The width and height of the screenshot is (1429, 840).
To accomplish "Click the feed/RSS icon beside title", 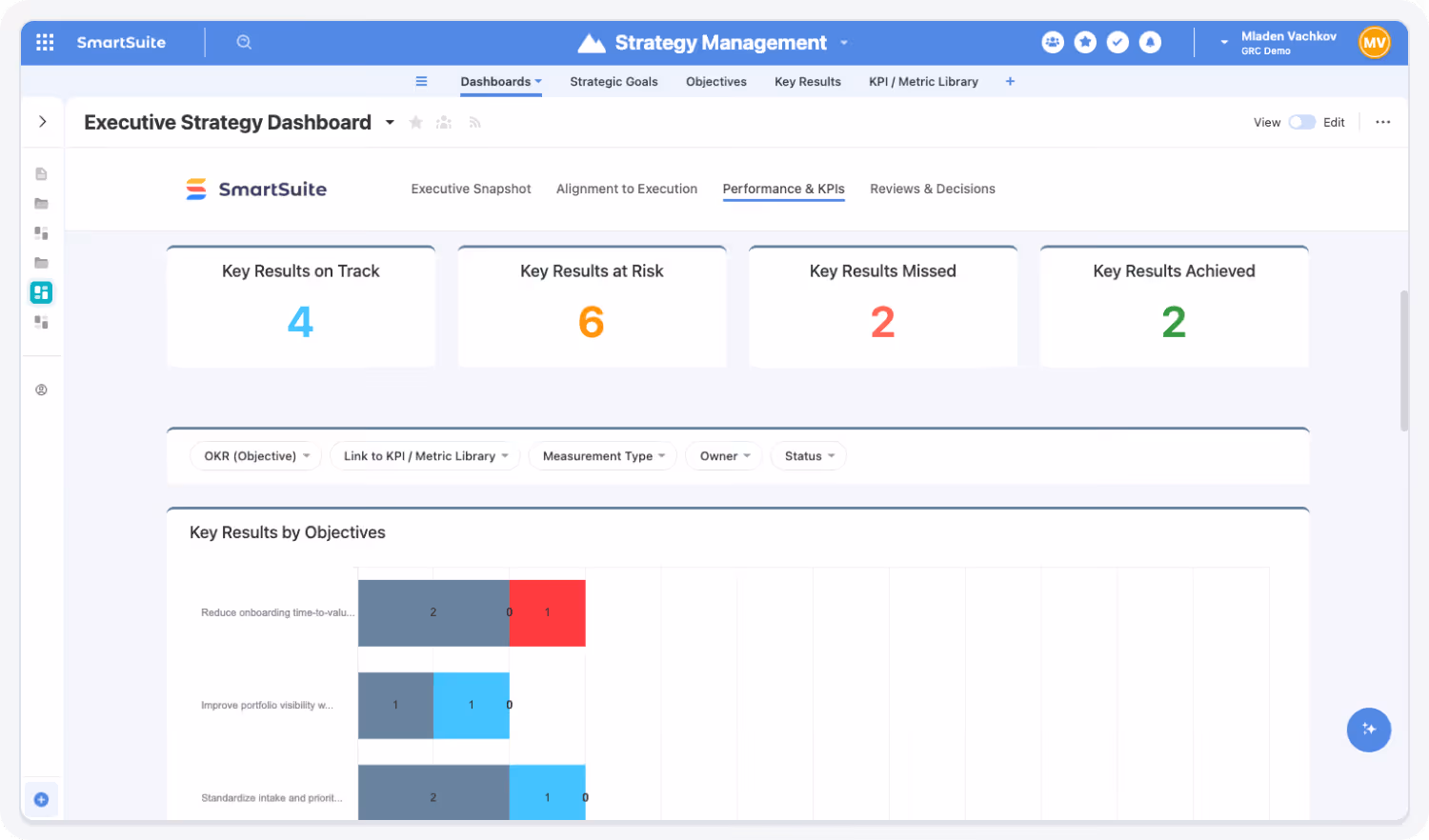I will click(x=474, y=123).
